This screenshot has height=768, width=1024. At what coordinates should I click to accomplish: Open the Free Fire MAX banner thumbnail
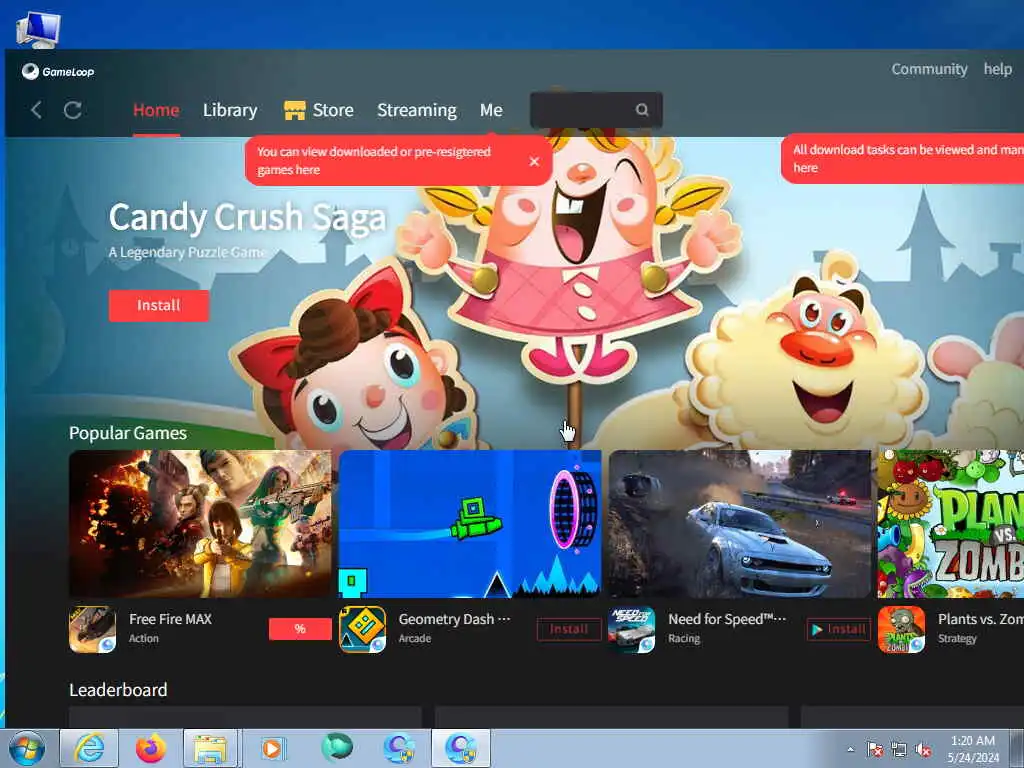pyautogui.click(x=200, y=524)
